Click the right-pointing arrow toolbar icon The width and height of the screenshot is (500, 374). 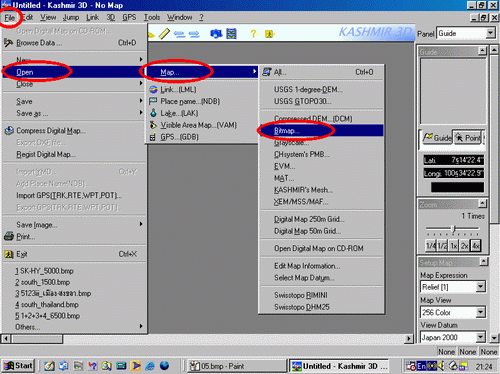(194, 34)
